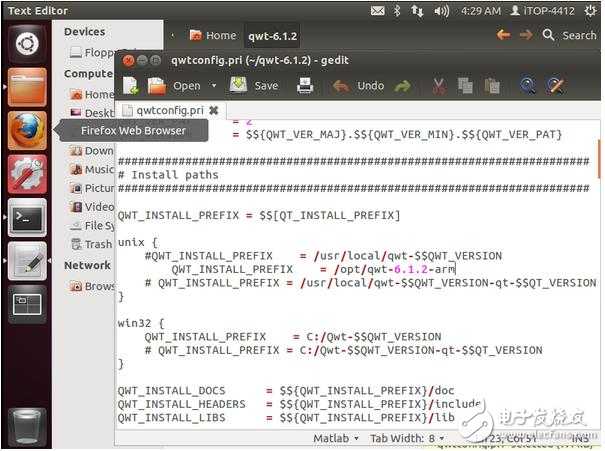Open the sound volume indicator
The image size is (605, 451).
[441, 11]
